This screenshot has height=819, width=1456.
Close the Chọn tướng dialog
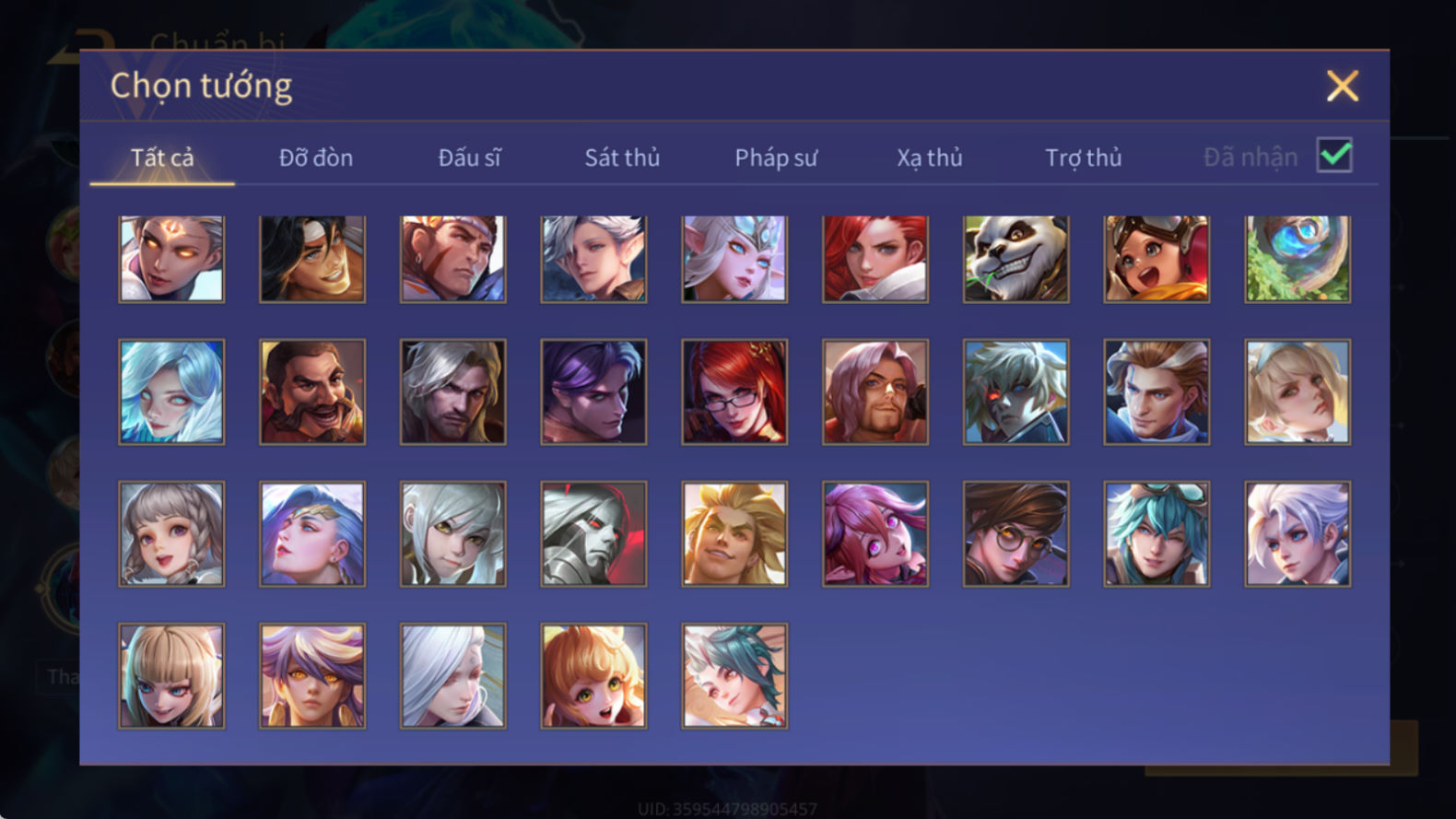[x=1342, y=86]
